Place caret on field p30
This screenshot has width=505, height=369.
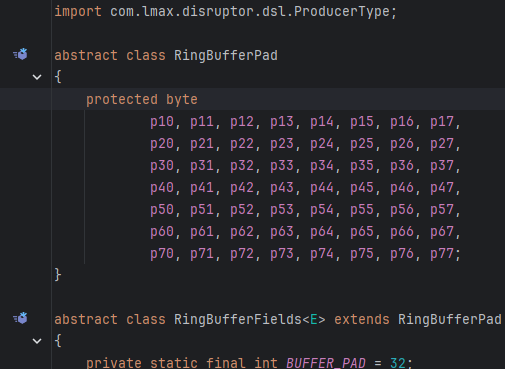point(162,166)
